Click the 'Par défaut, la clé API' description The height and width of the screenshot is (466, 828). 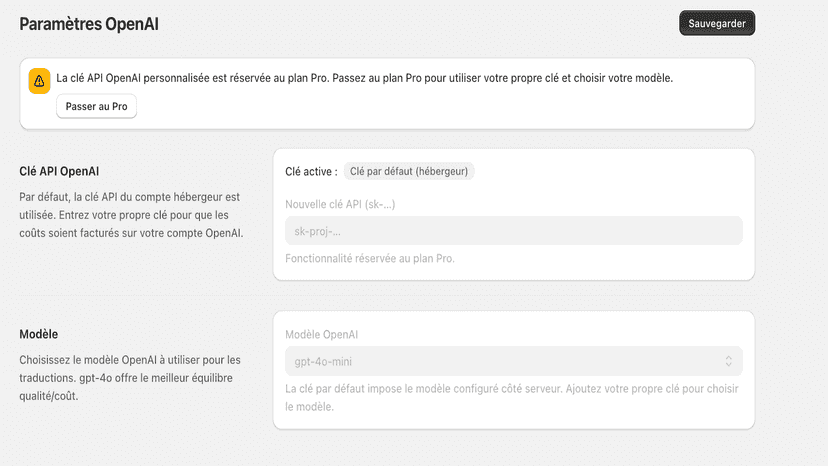(131, 215)
